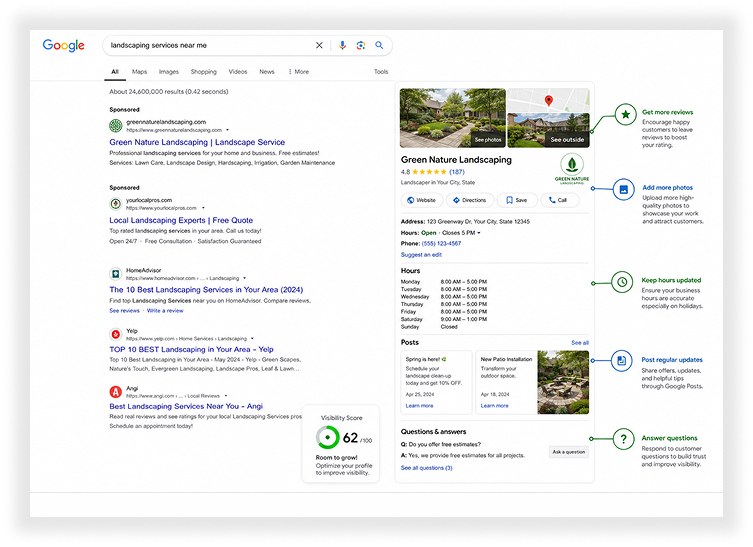Open the greennaturelandscaping.com ad options arrow

click(227, 130)
